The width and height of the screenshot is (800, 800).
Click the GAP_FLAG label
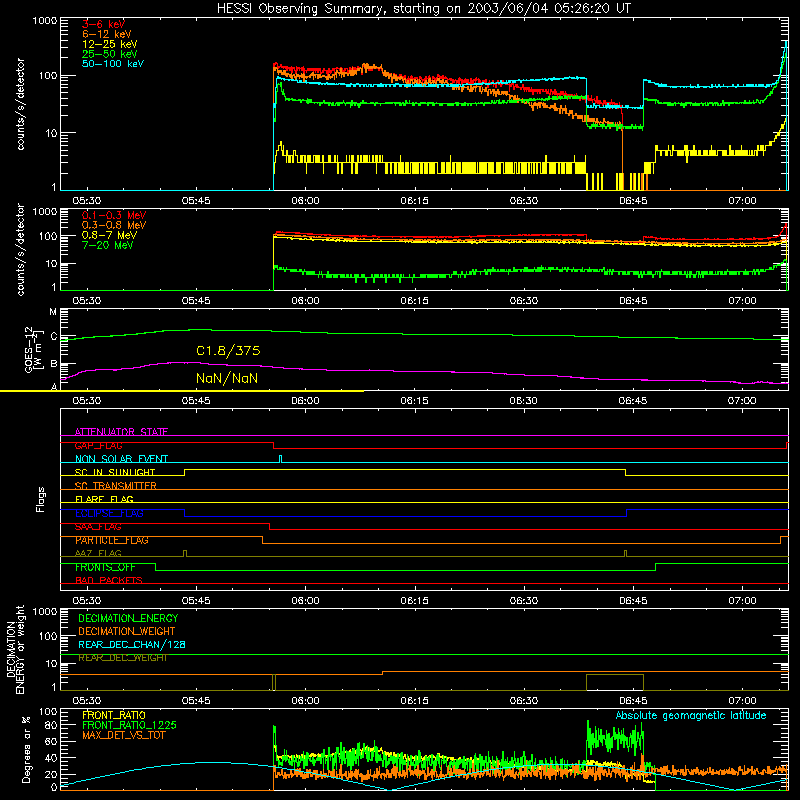(98, 445)
